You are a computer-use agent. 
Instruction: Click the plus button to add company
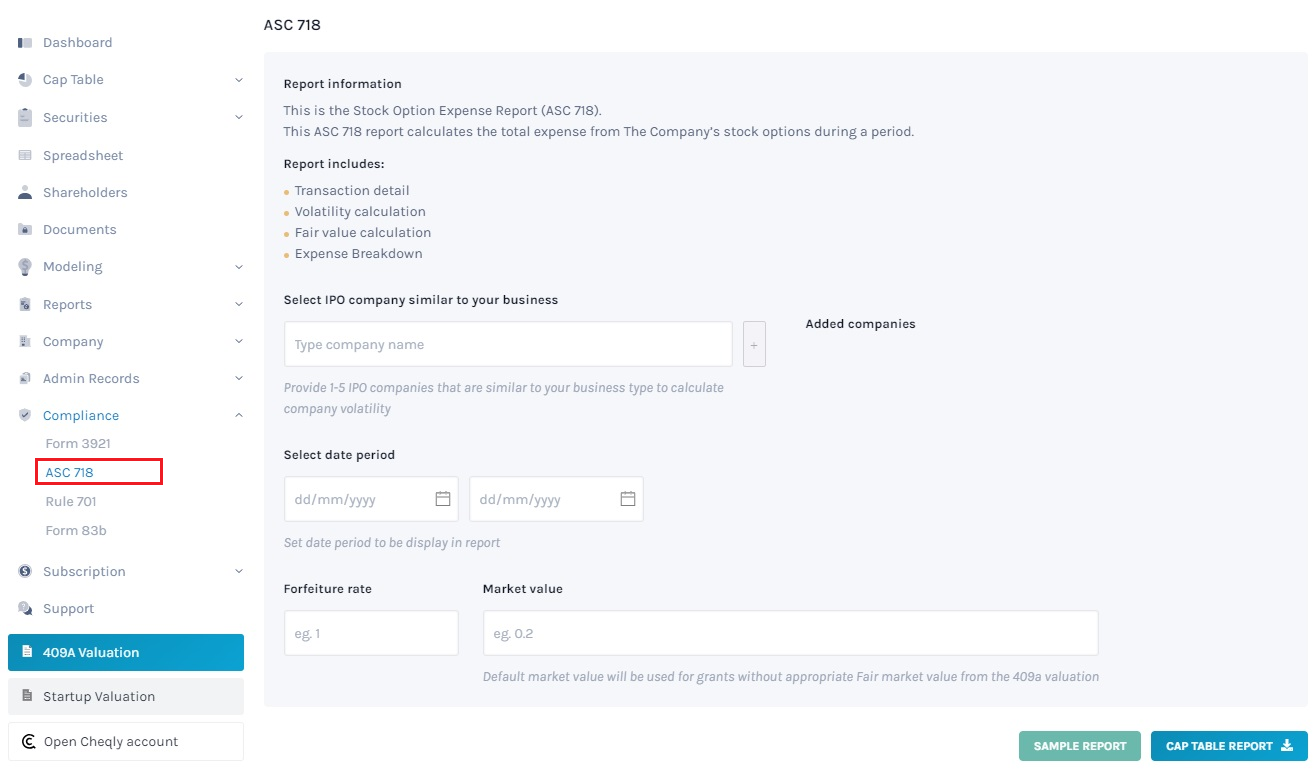pos(754,344)
